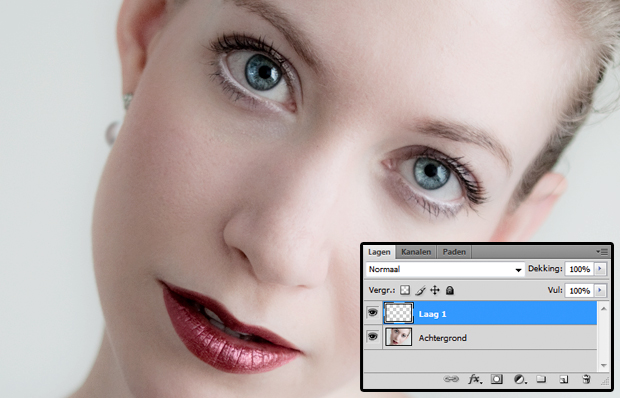Image resolution: width=620 pixels, height=398 pixels.
Task: Click layers list scroll down arrow
Action: (604, 366)
